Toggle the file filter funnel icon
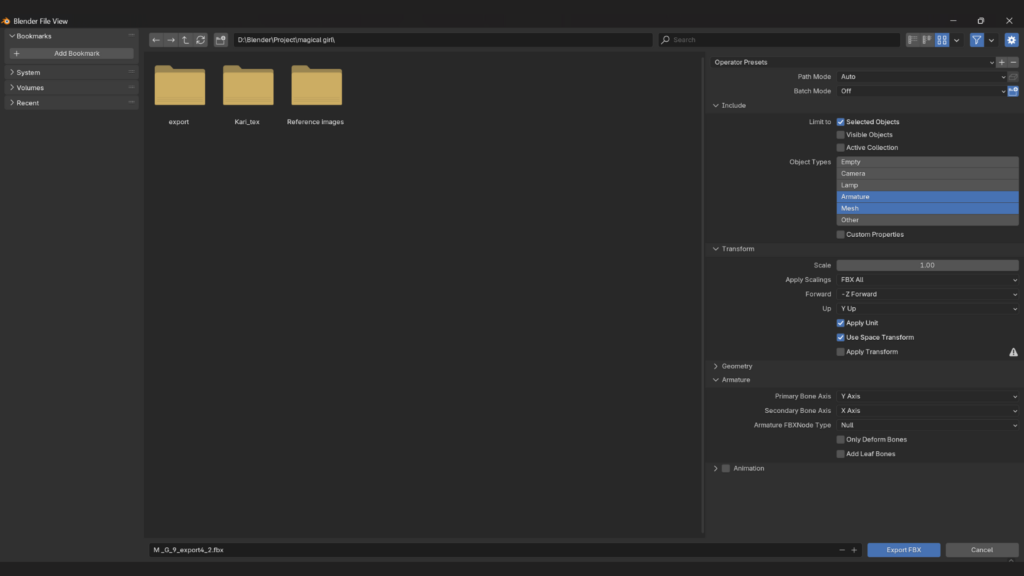 pyautogui.click(x=977, y=40)
